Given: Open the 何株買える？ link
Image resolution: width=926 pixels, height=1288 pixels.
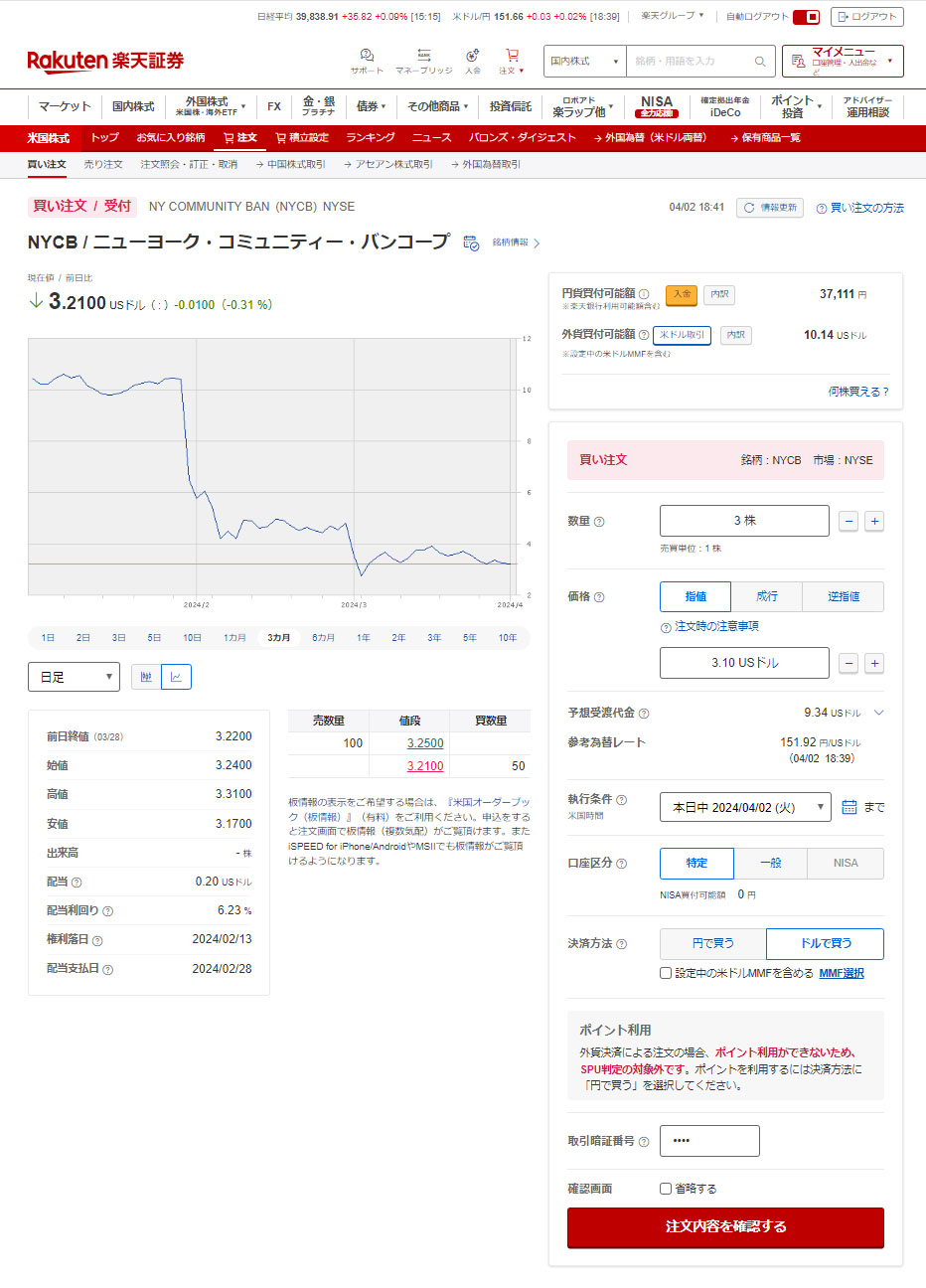Looking at the screenshot, I should point(858,392).
